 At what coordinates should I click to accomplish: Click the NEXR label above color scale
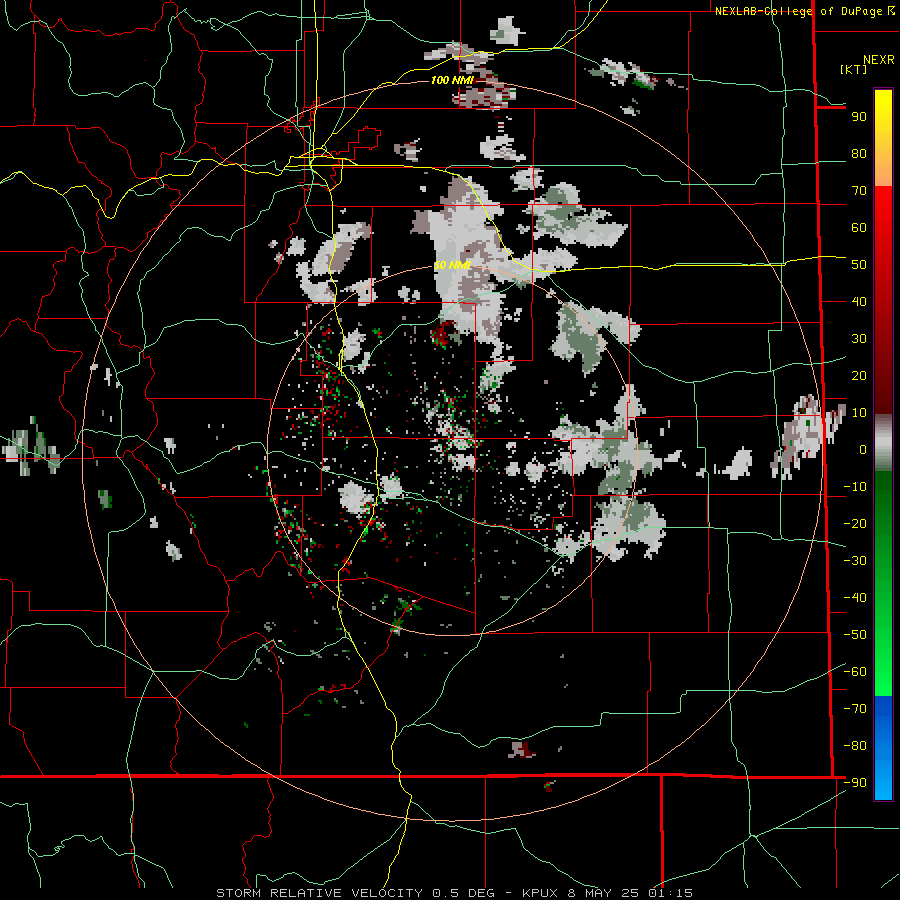click(x=878, y=60)
